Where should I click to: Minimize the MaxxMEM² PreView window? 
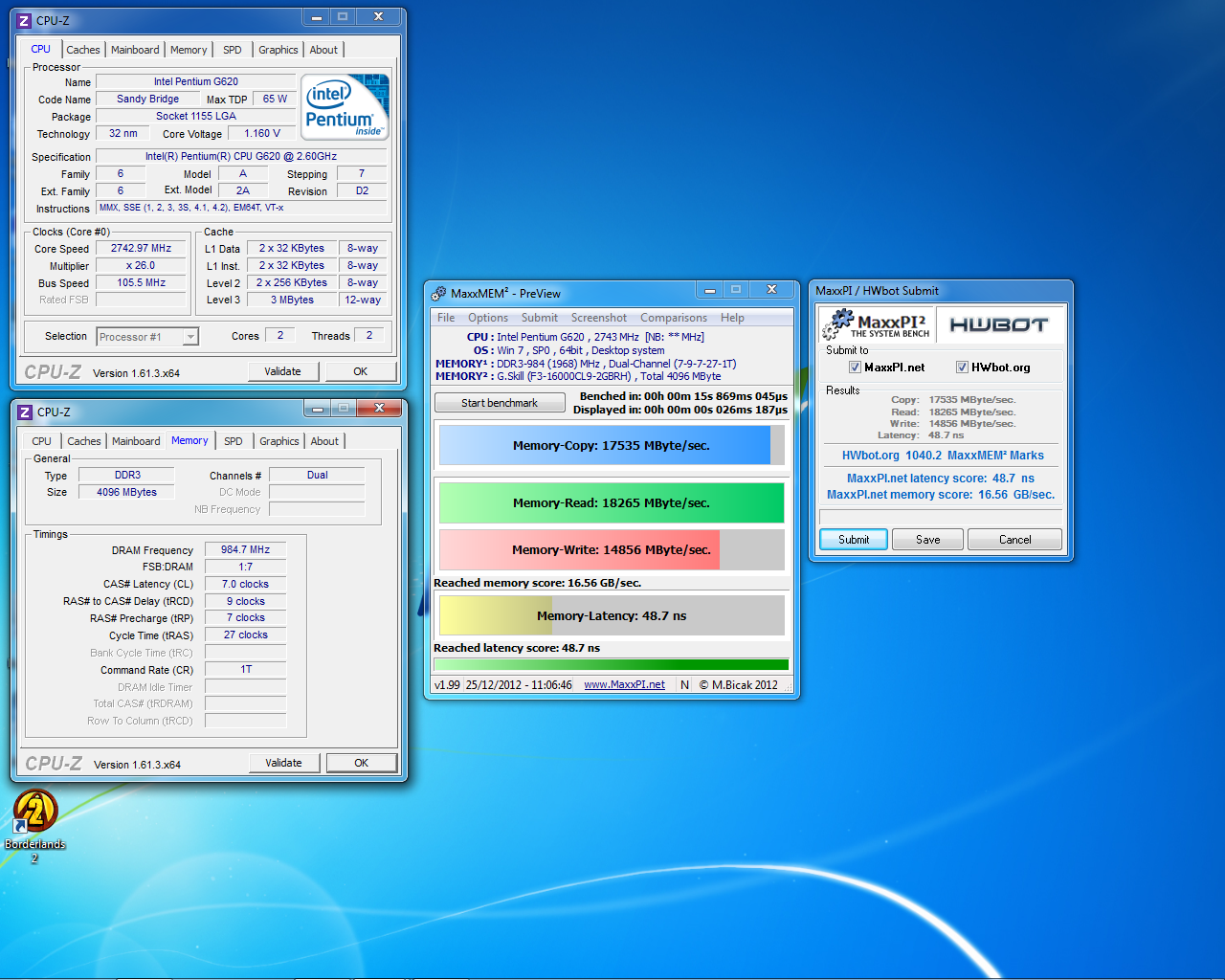point(710,290)
